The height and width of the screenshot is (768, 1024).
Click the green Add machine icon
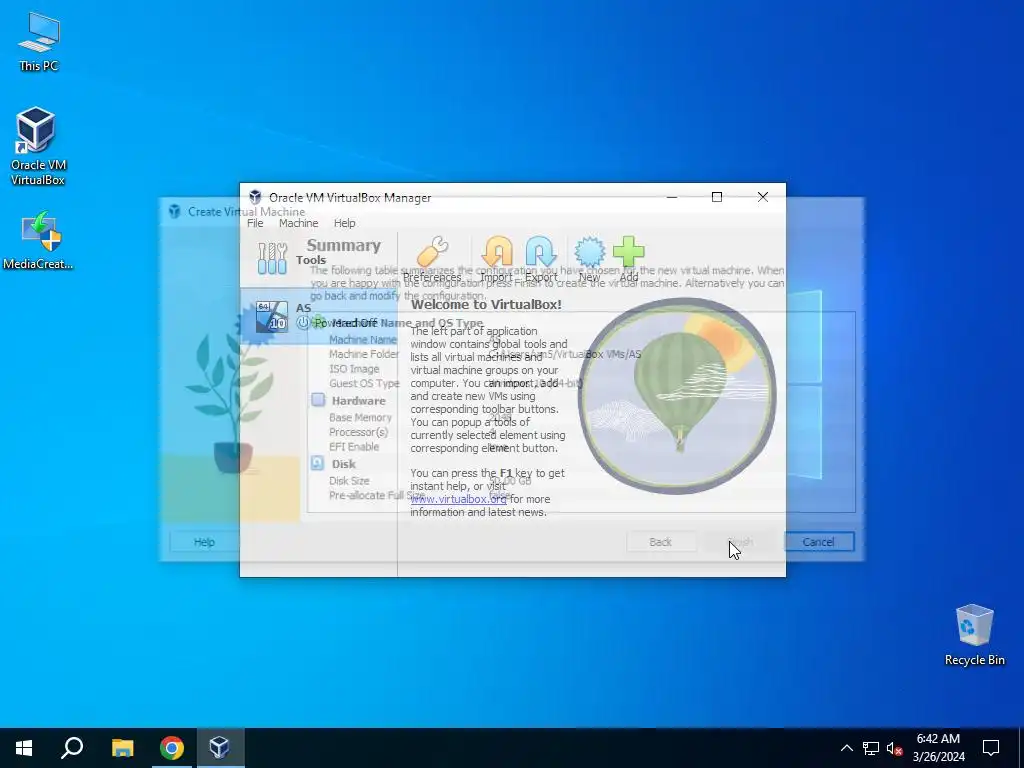629,259
